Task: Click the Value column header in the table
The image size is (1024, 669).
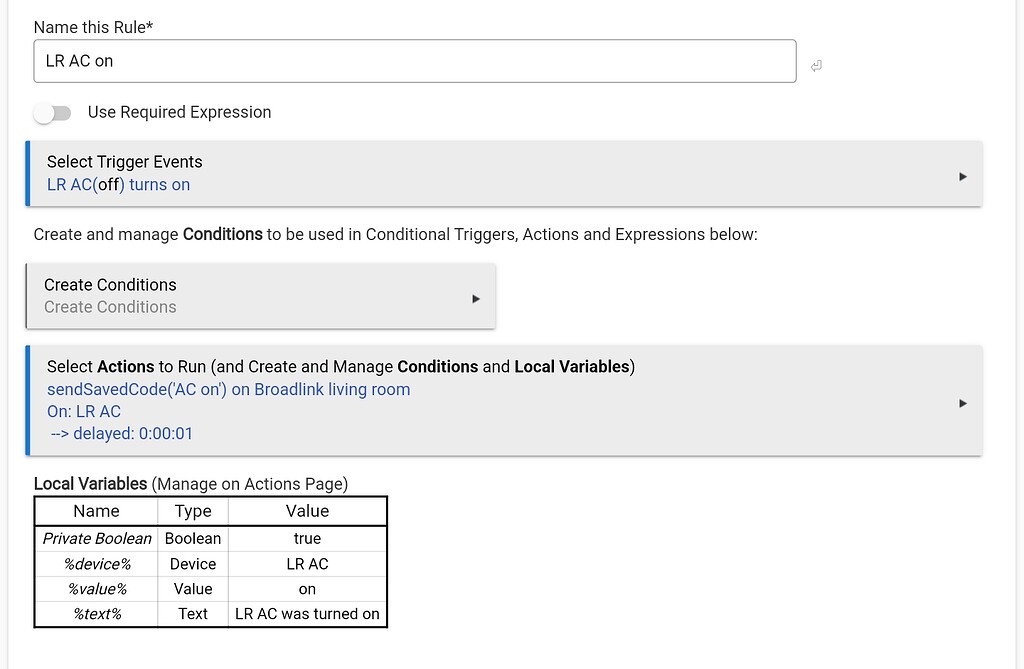Action: (307, 511)
